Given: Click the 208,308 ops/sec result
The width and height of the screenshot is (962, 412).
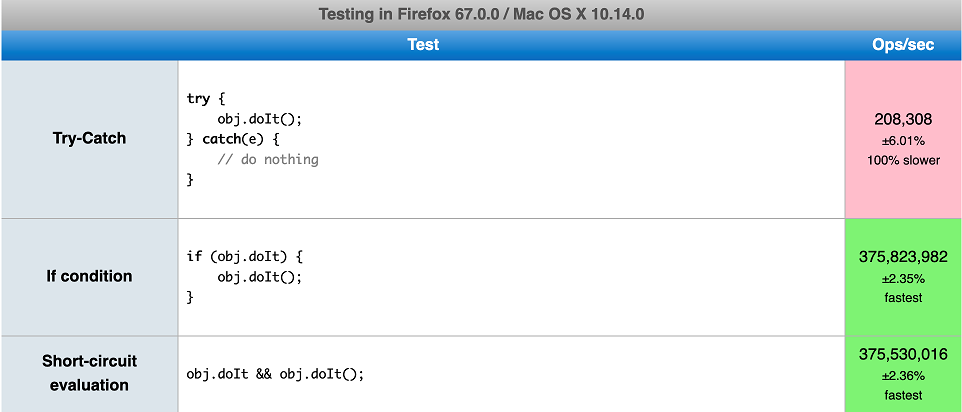Looking at the screenshot, I should tap(903, 119).
